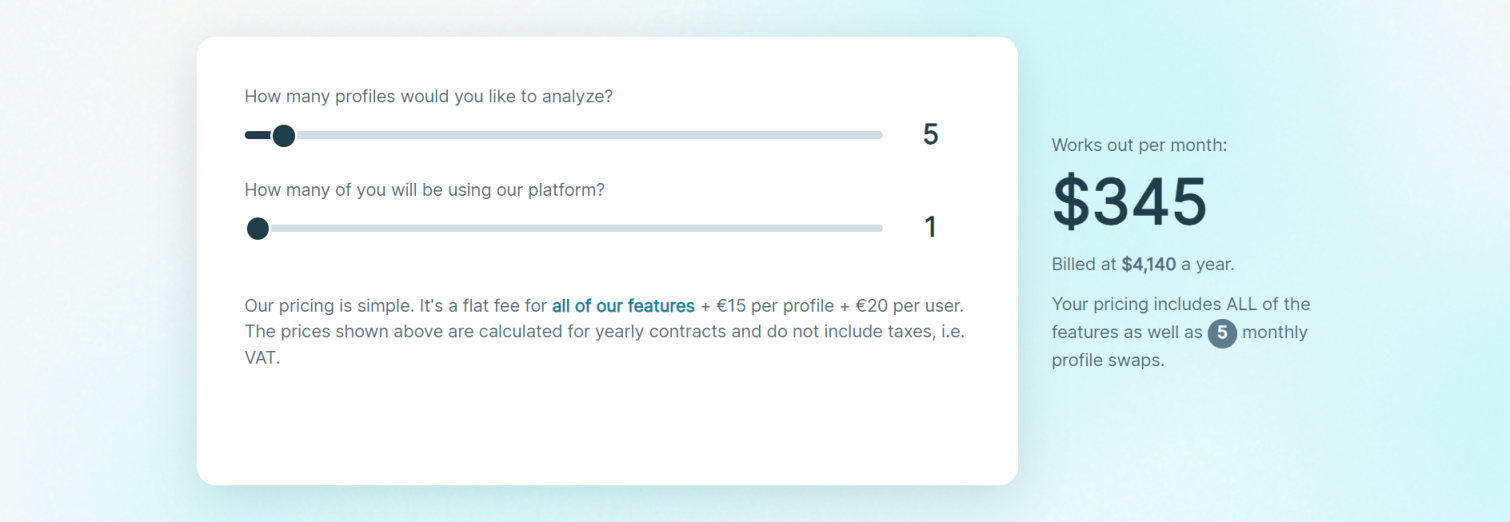Click the "Works out per month:" heading
The width and height of the screenshot is (1510, 522).
pyautogui.click(x=1139, y=145)
